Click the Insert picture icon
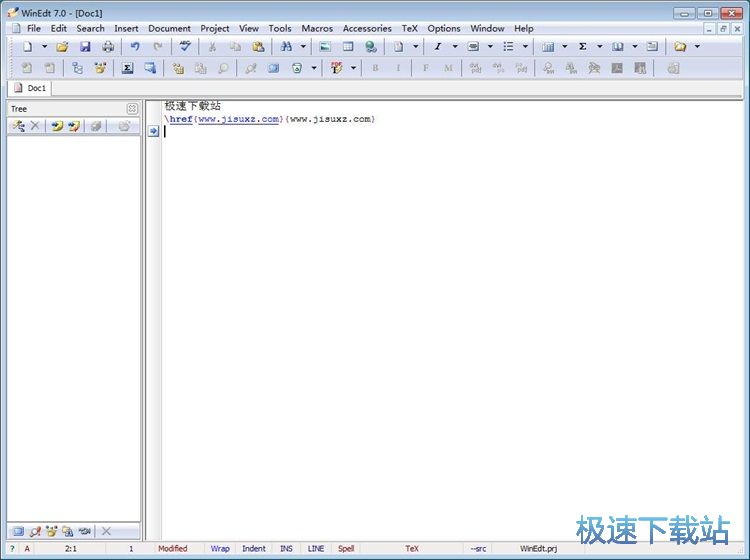This screenshot has height=560, width=750. coord(325,46)
